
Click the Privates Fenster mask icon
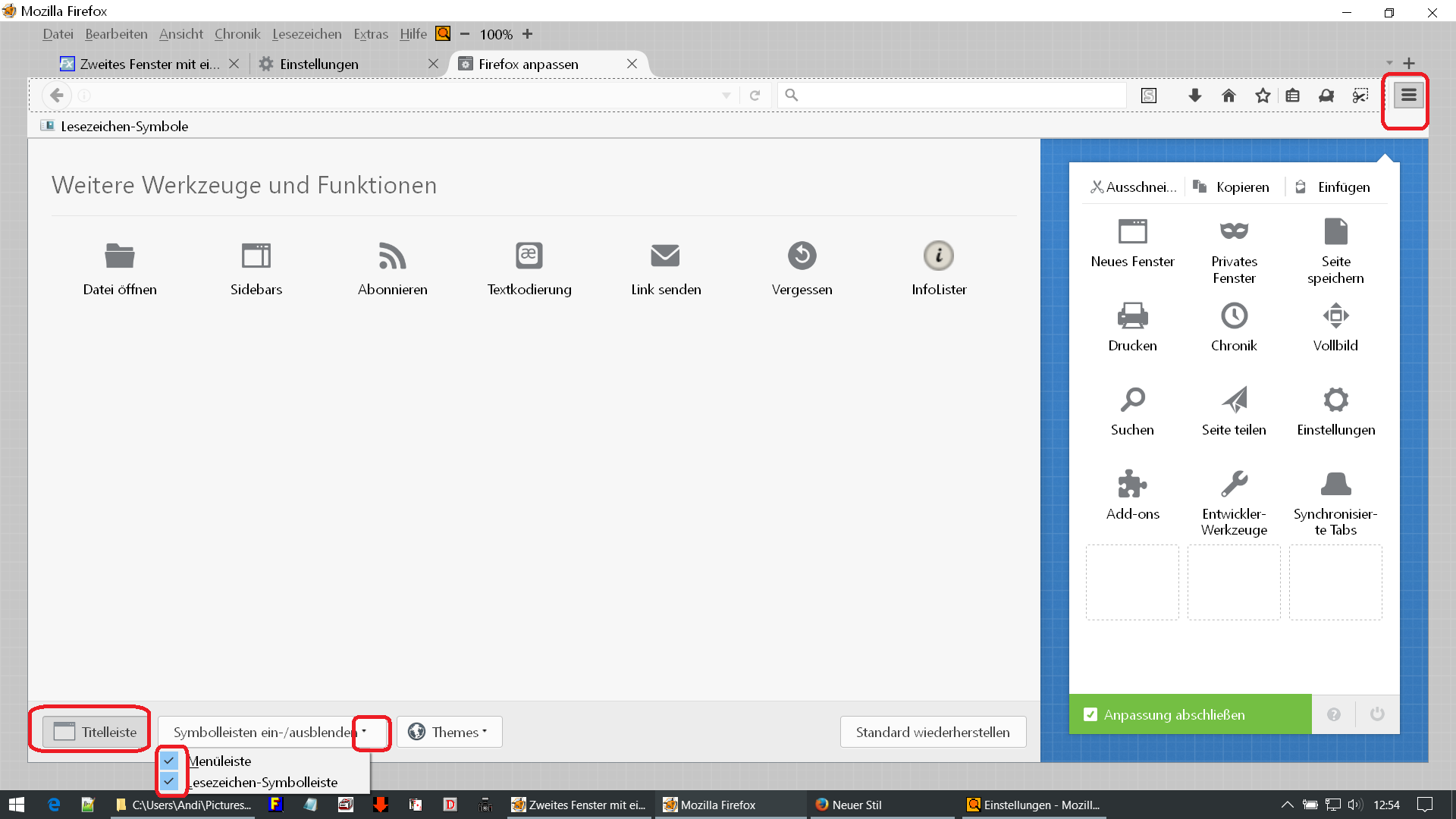(1234, 231)
